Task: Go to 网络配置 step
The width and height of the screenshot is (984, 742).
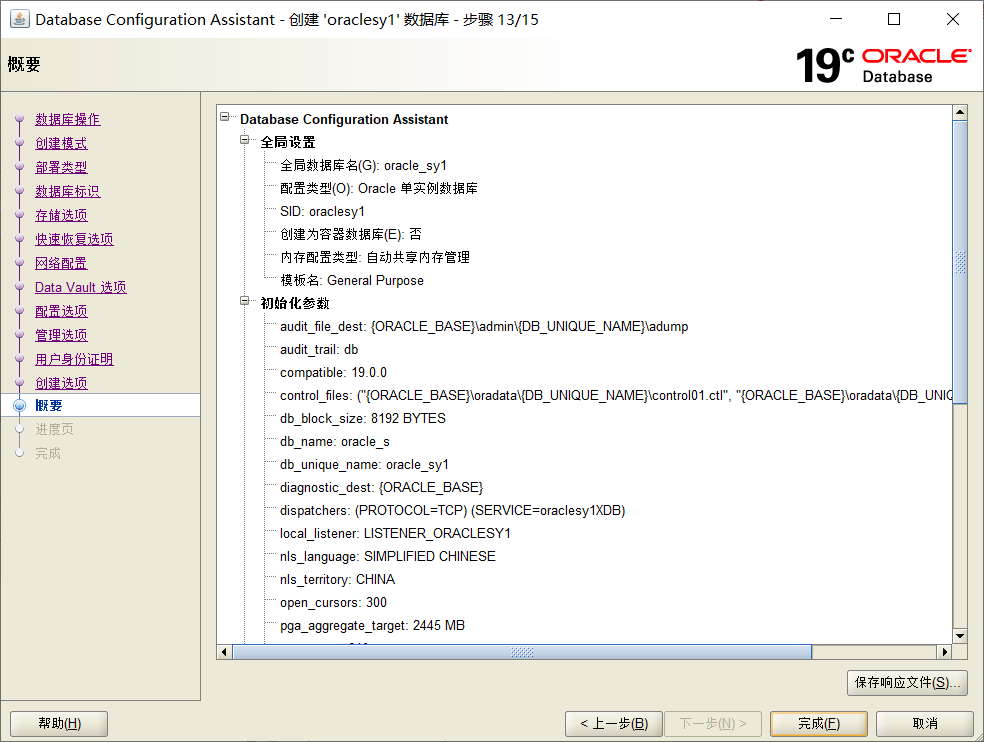Action: (61, 263)
